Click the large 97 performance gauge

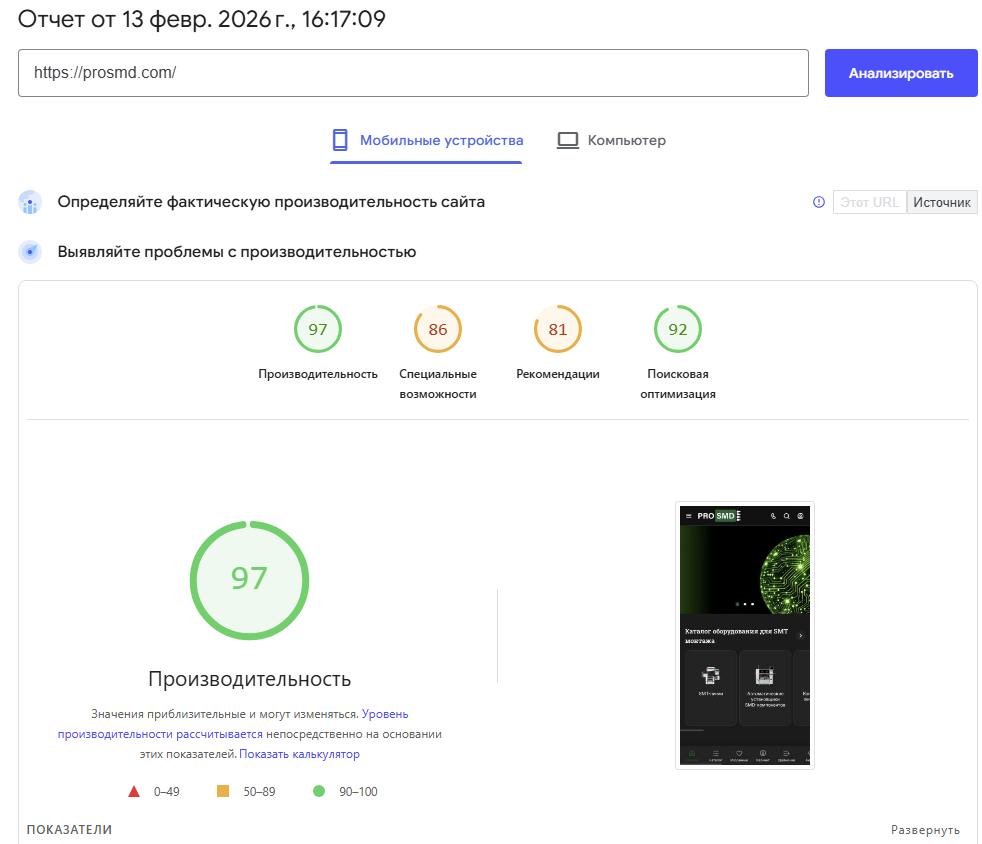click(x=249, y=580)
